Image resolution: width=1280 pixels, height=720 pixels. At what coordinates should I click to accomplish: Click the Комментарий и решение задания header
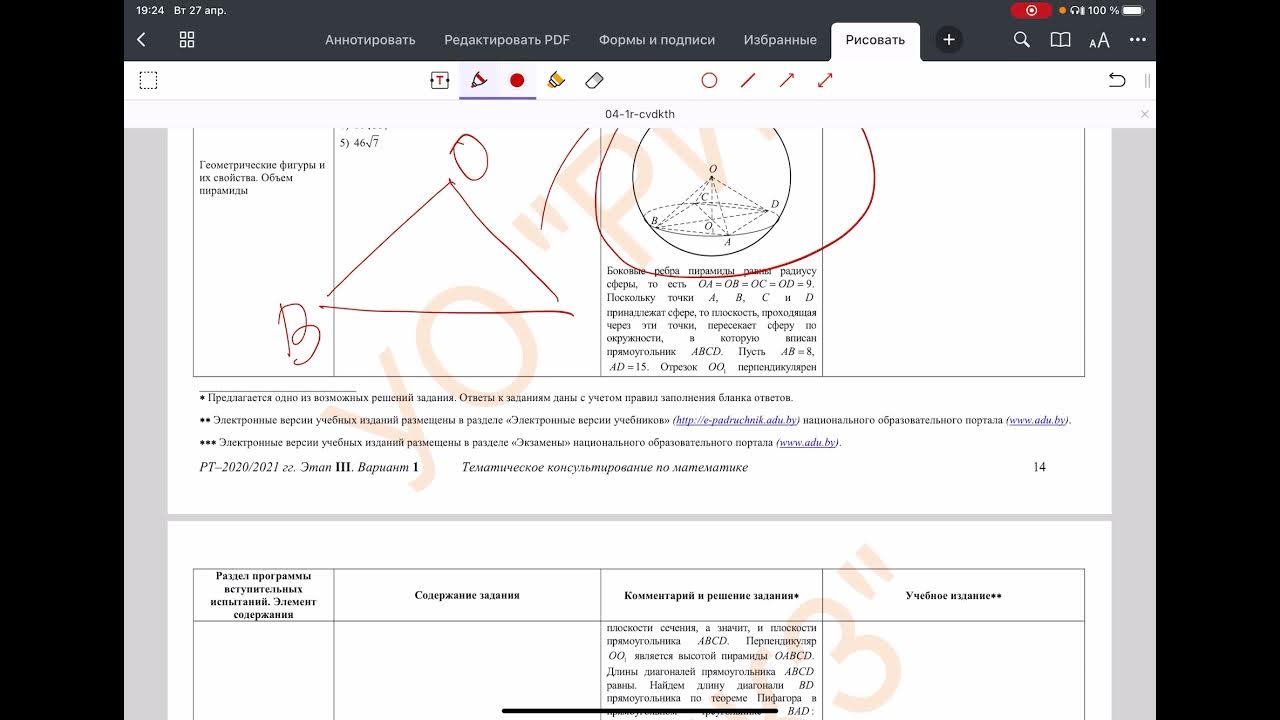pyautogui.click(x=711, y=595)
